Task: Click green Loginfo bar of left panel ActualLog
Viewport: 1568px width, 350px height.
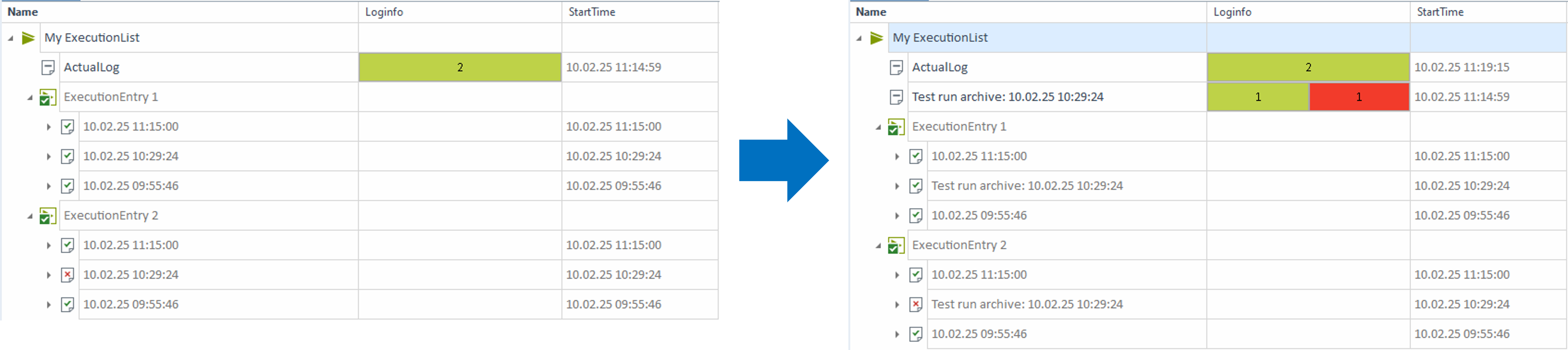Action: (460, 67)
